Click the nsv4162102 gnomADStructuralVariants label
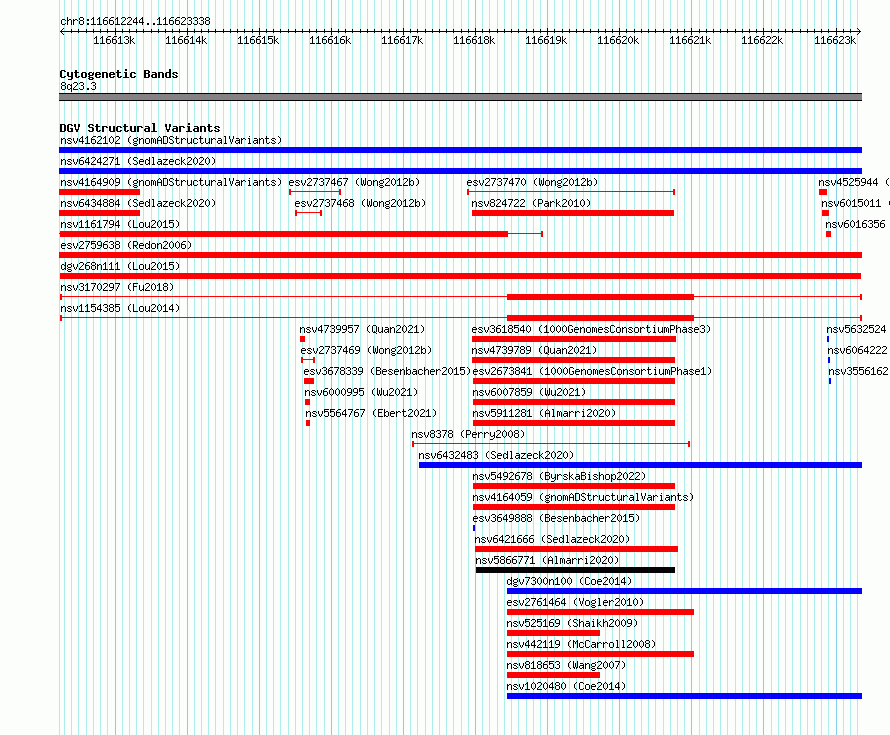This screenshot has height=735, width=890. (171, 140)
